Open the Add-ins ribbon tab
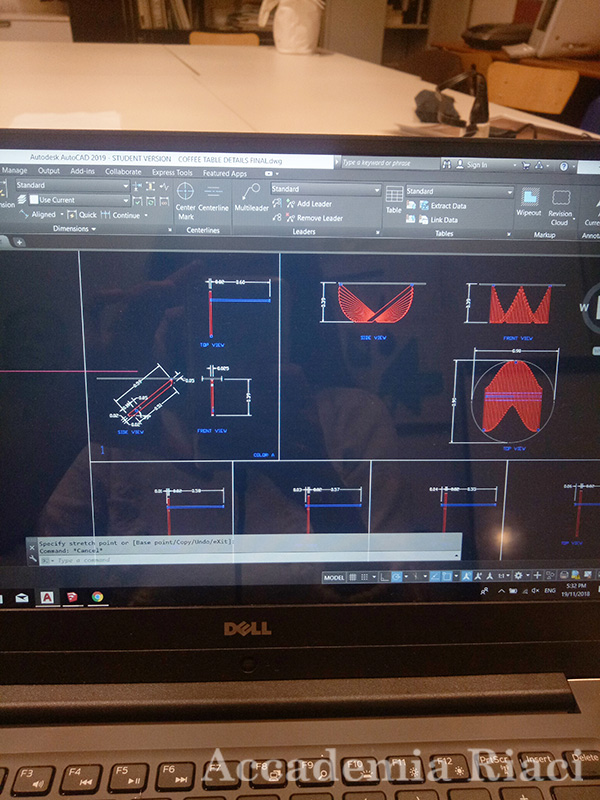 (x=82, y=171)
